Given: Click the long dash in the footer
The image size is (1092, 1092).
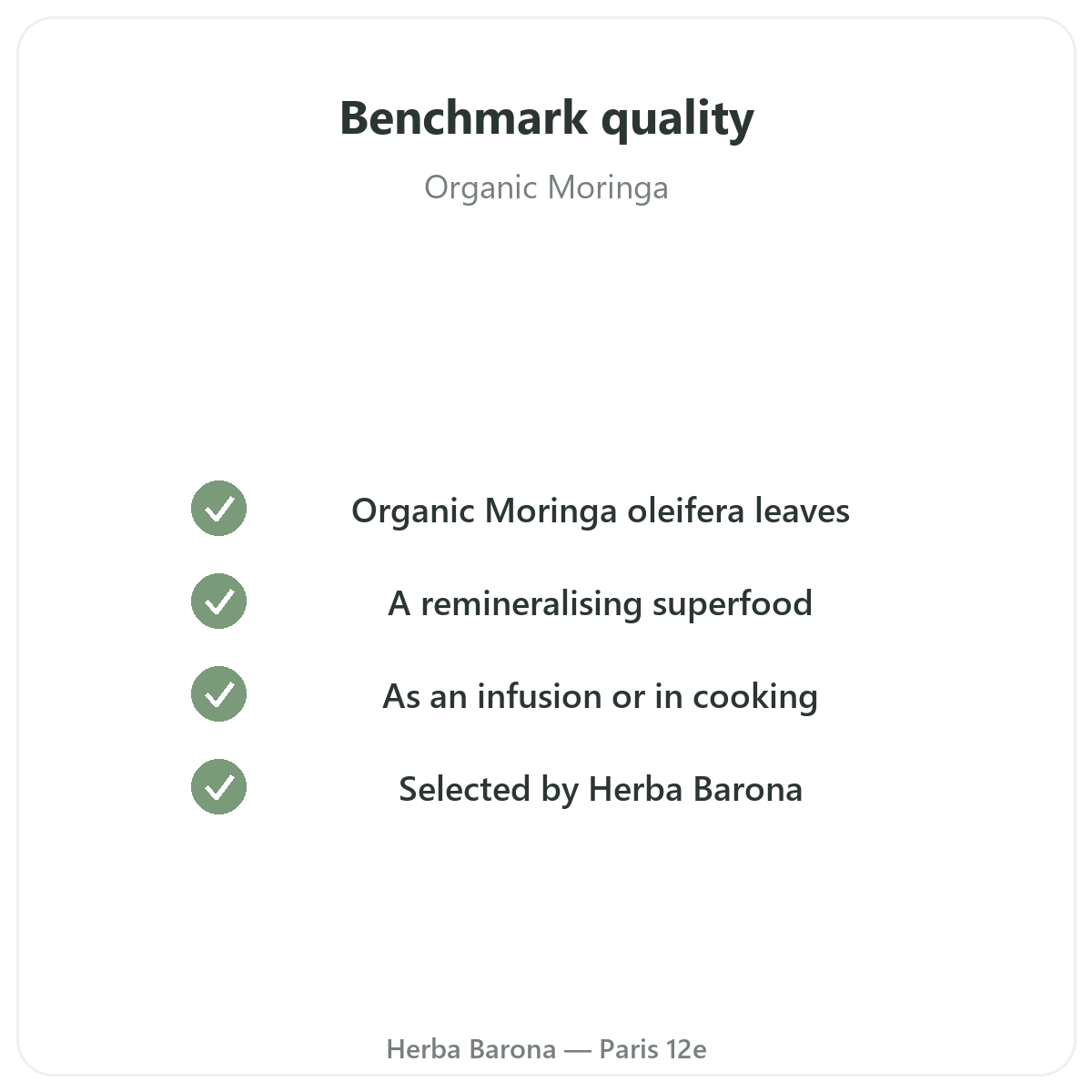Looking at the screenshot, I should [577, 1050].
